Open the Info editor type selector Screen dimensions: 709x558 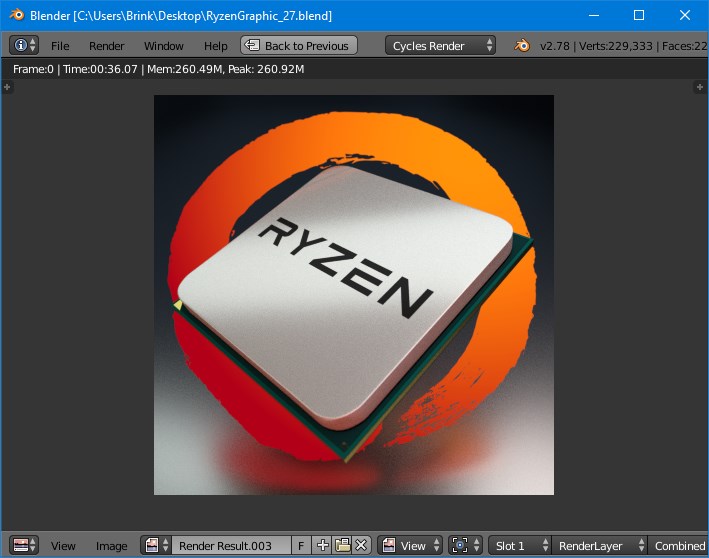(x=24, y=45)
